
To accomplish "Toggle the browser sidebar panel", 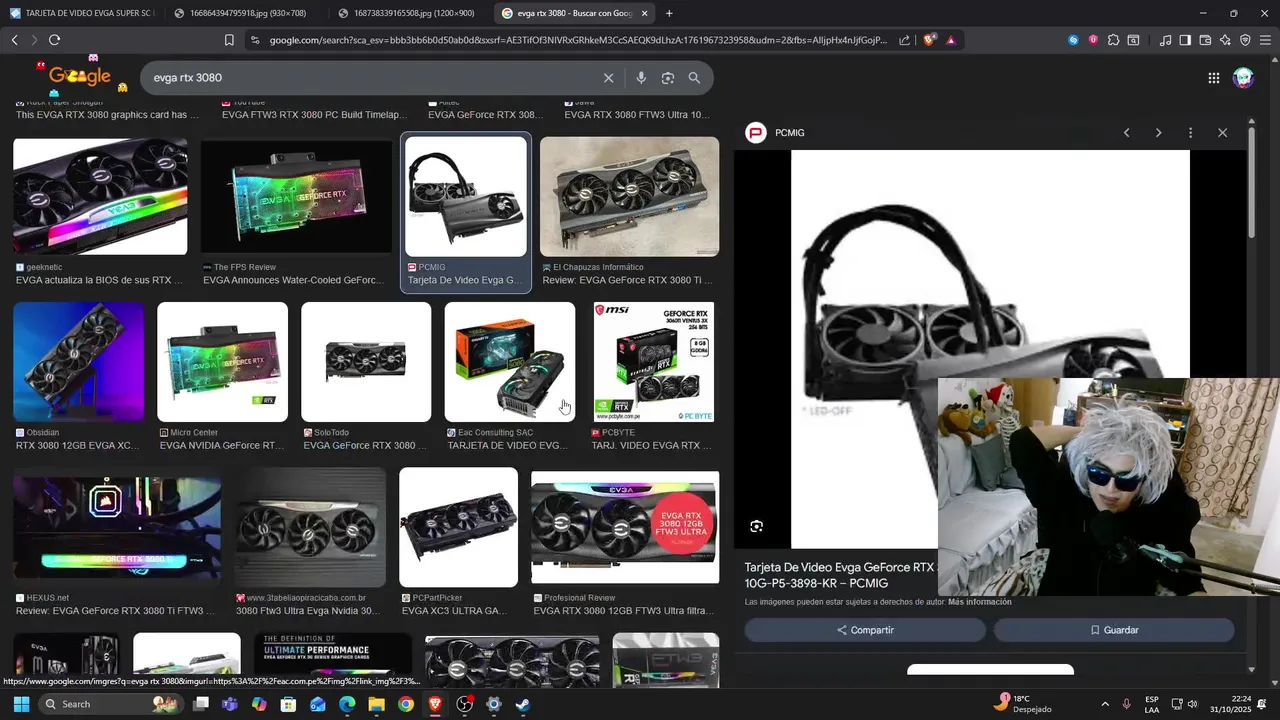I will tap(1185, 40).
